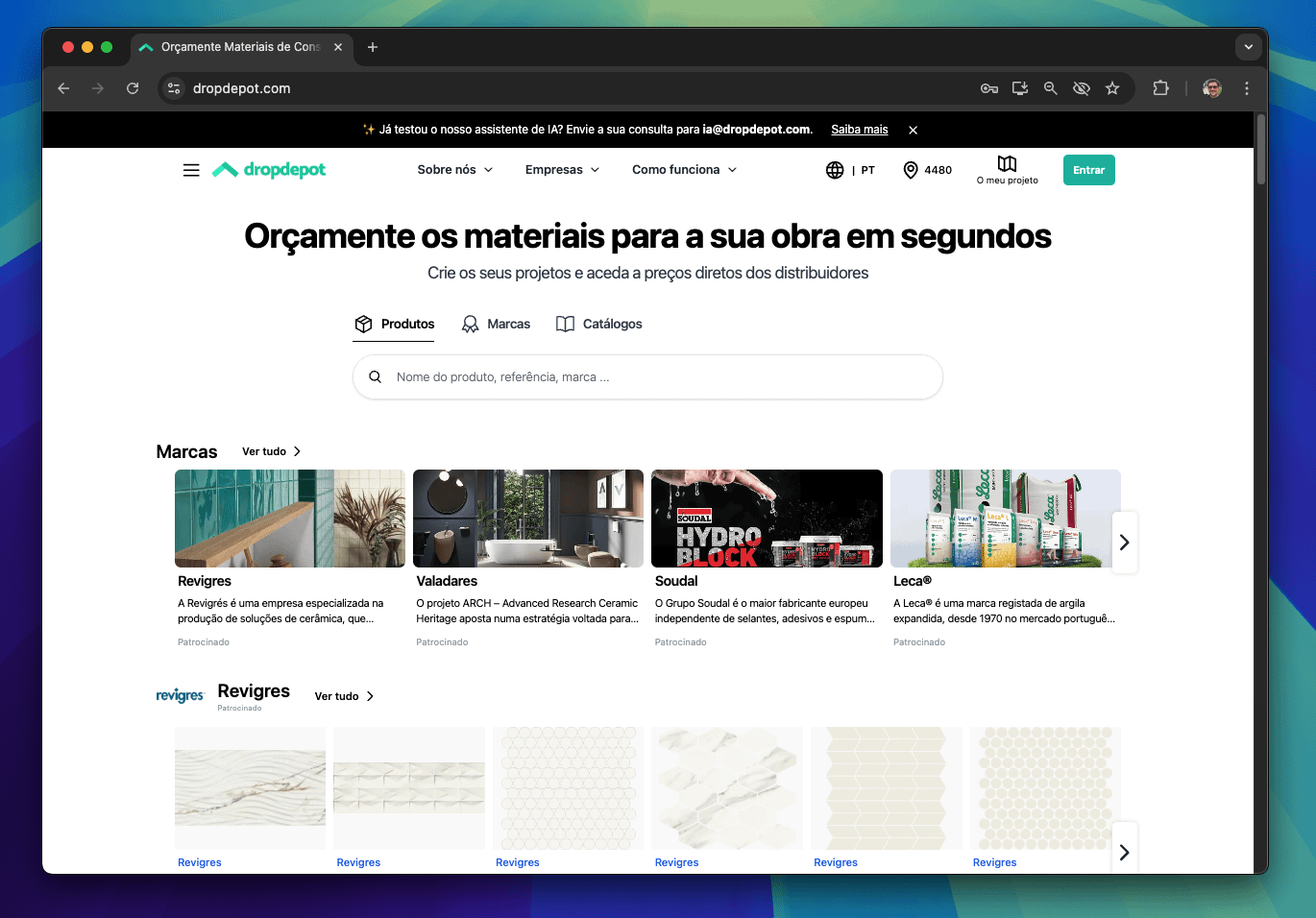Click the location pin icon
The image size is (1316, 918).
tap(911, 170)
